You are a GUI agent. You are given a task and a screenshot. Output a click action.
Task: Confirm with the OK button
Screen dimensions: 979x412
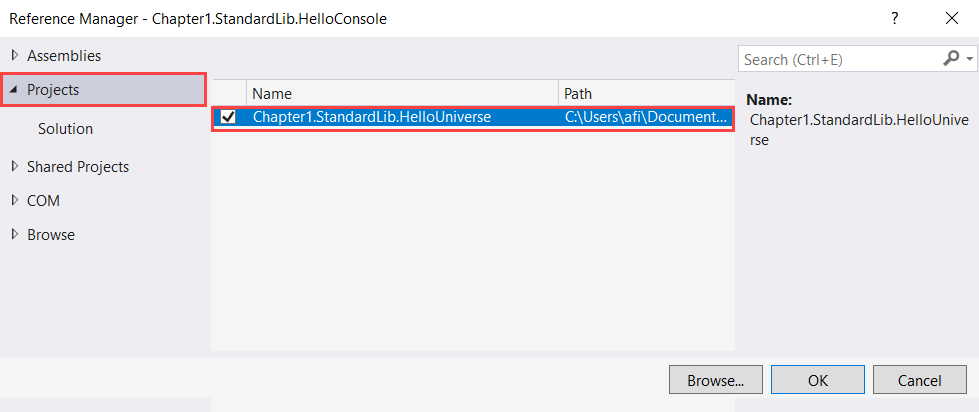[x=818, y=380]
